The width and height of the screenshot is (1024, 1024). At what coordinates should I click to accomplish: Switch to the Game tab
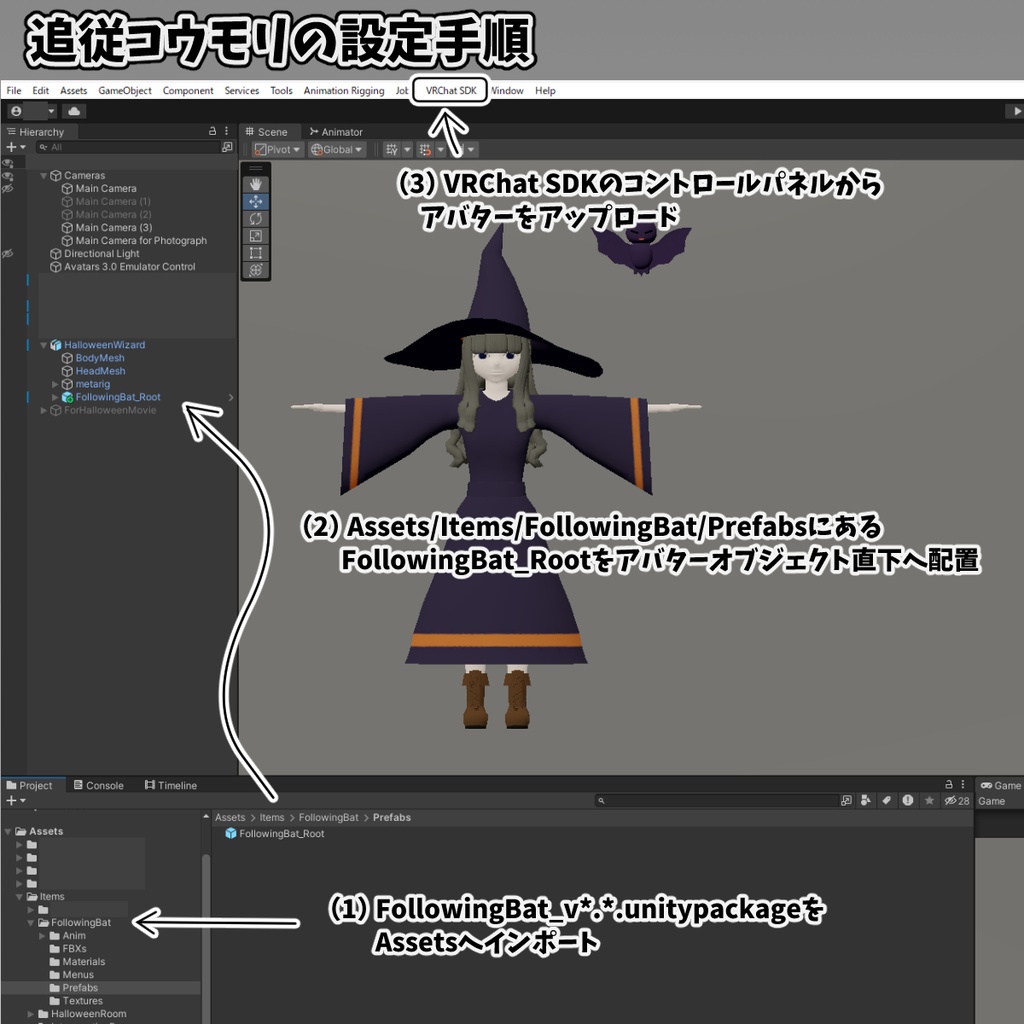pos(1000,785)
